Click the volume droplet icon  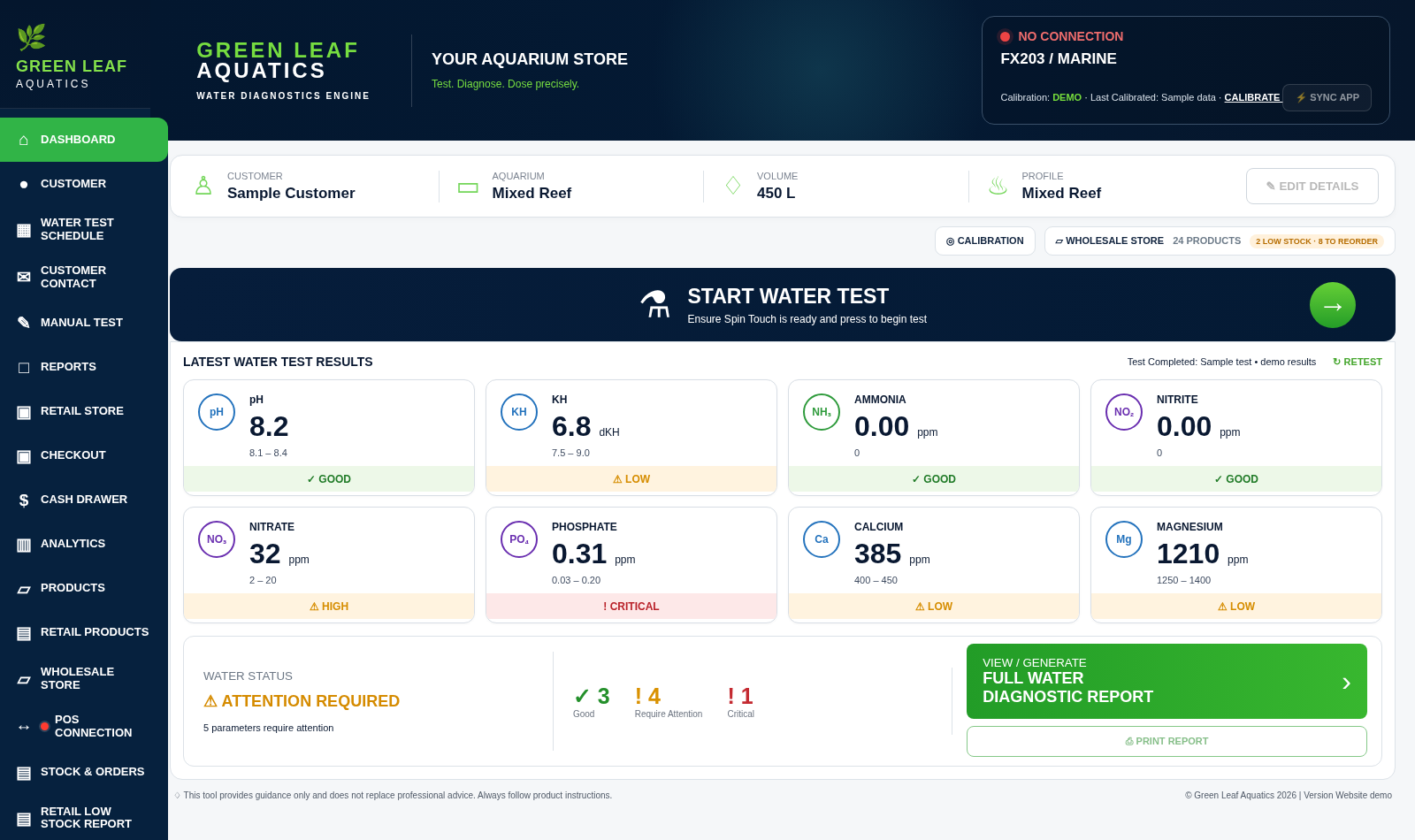(733, 186)
